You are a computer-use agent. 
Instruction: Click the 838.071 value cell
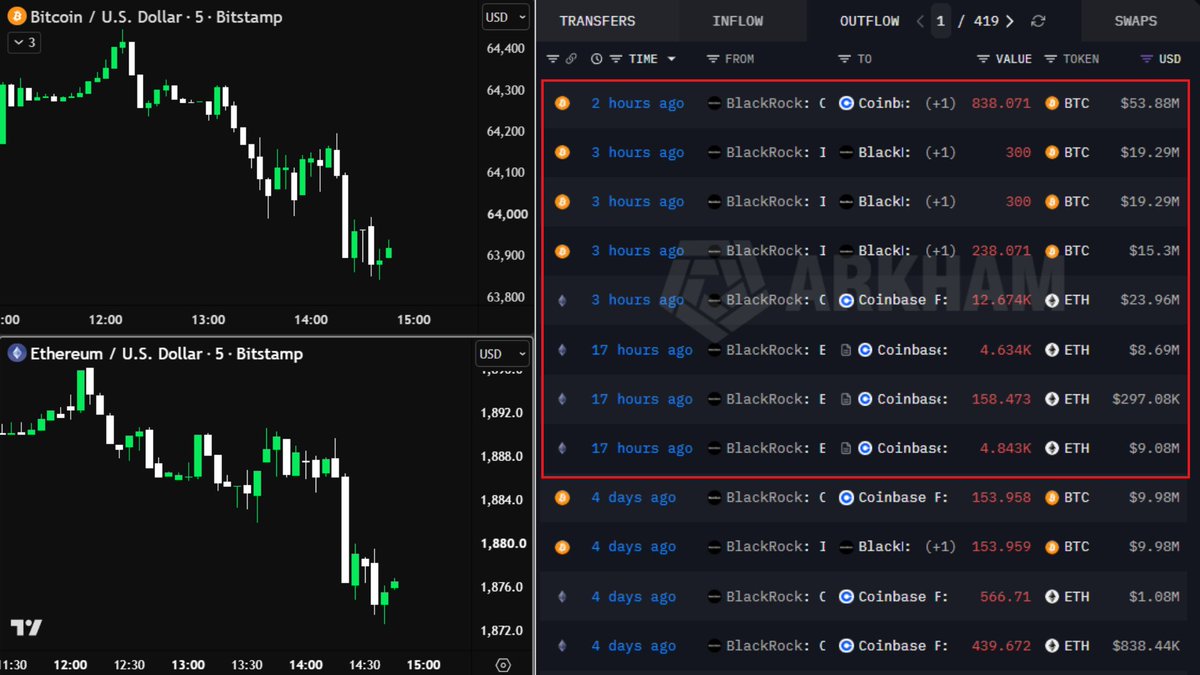(1001, 103)
